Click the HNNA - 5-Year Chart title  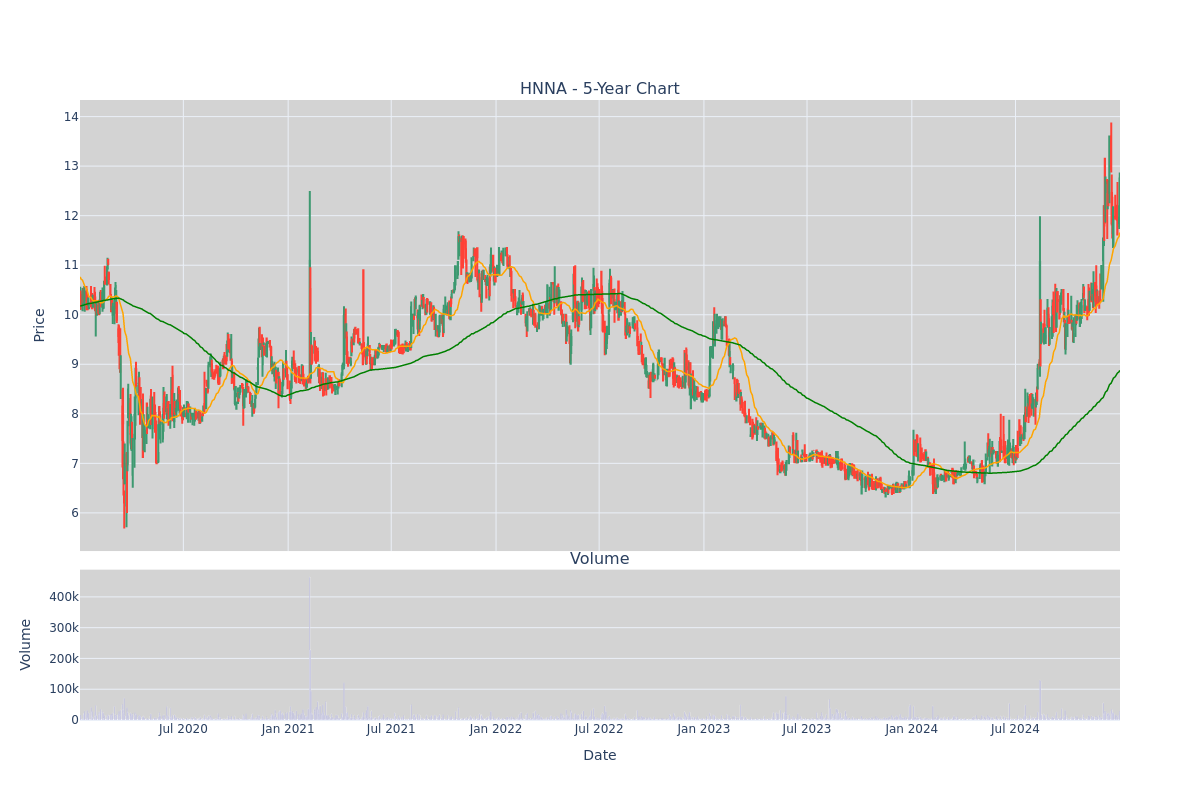click(x=599, y=89)
